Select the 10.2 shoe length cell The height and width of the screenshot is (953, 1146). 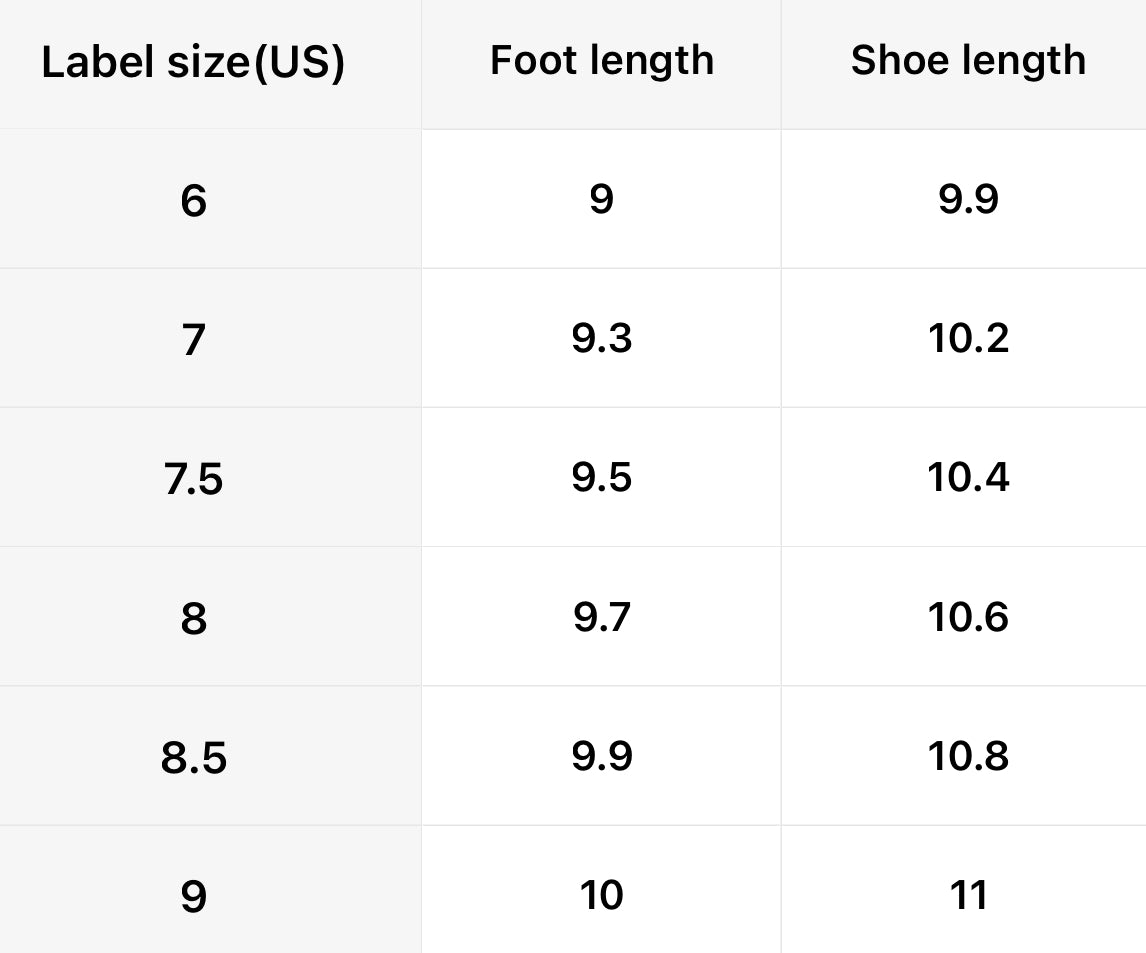click(968, 338)
